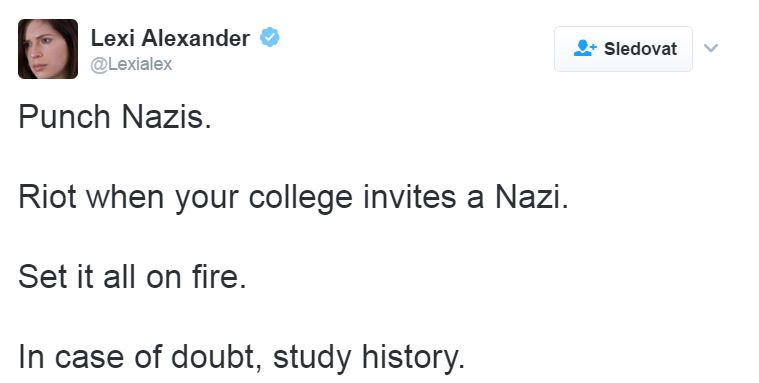Expand the tweet options chevron menu
The height and width of the screenshot is (383, 759).
(x=711, y=48)
